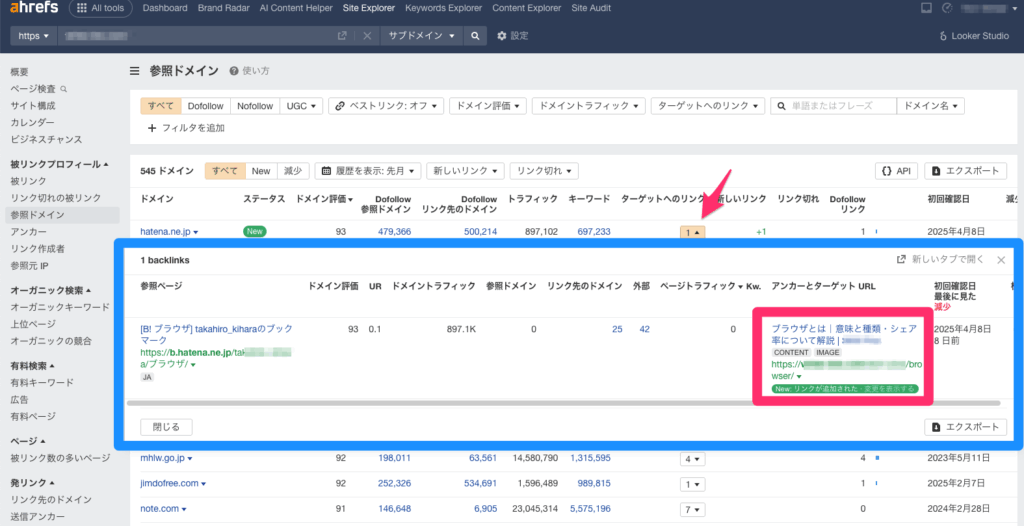Click 新しいタブで開く link
This screenshot has width=1024, height=526.
point(940,259)
